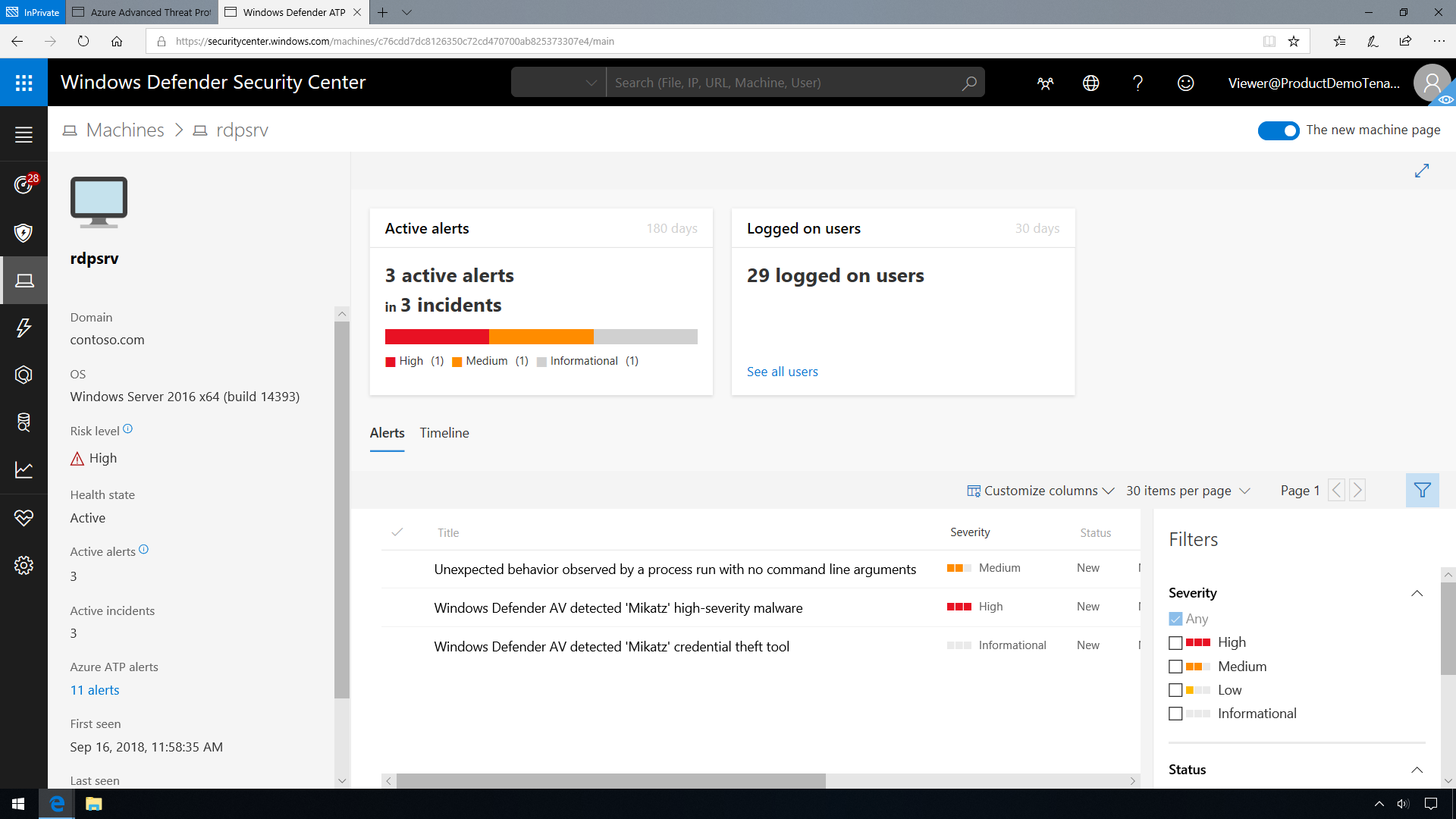Click the next page arrow button

point(1358,490)
